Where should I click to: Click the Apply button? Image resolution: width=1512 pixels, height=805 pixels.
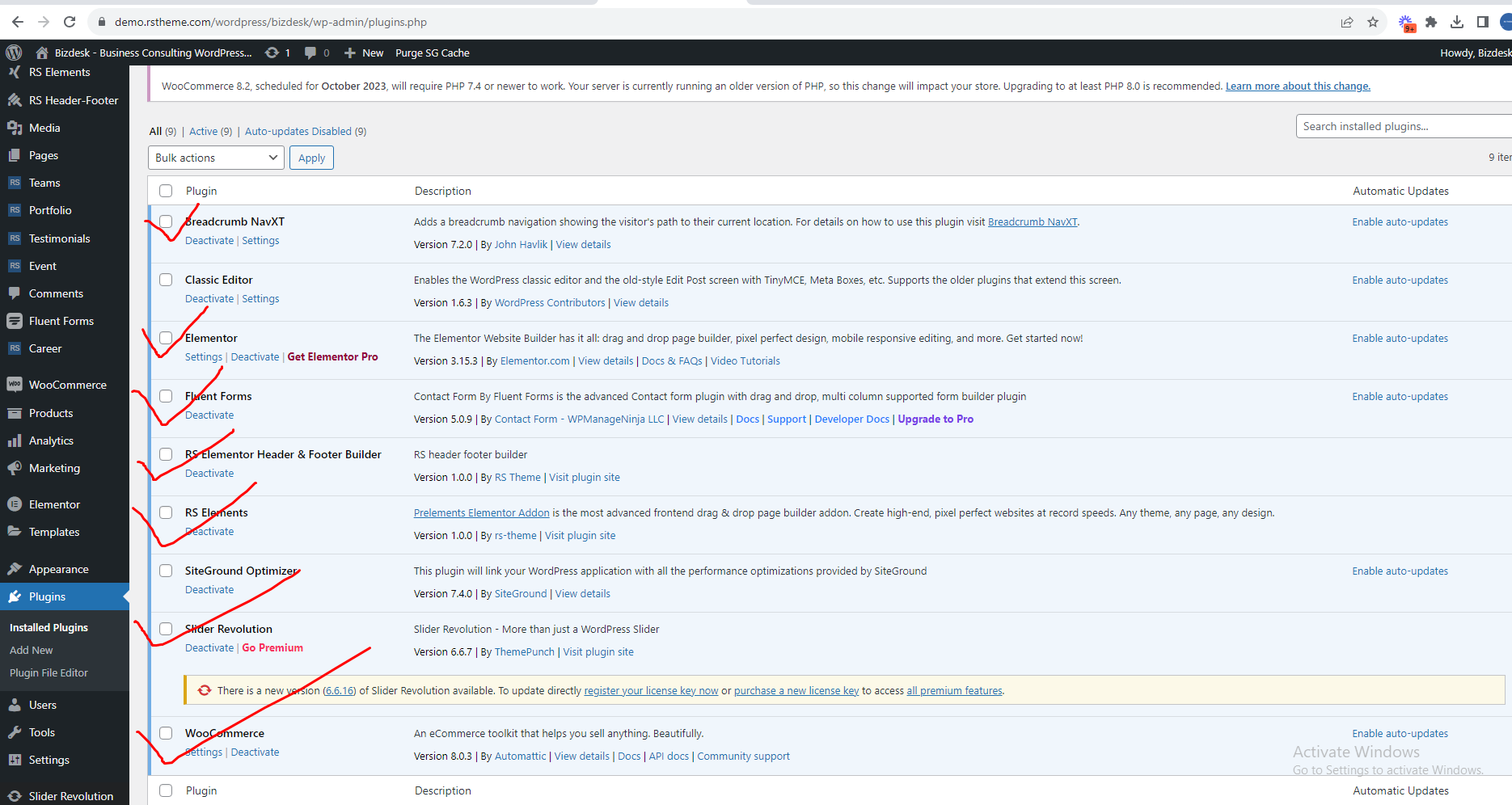[x=311, y=158]
